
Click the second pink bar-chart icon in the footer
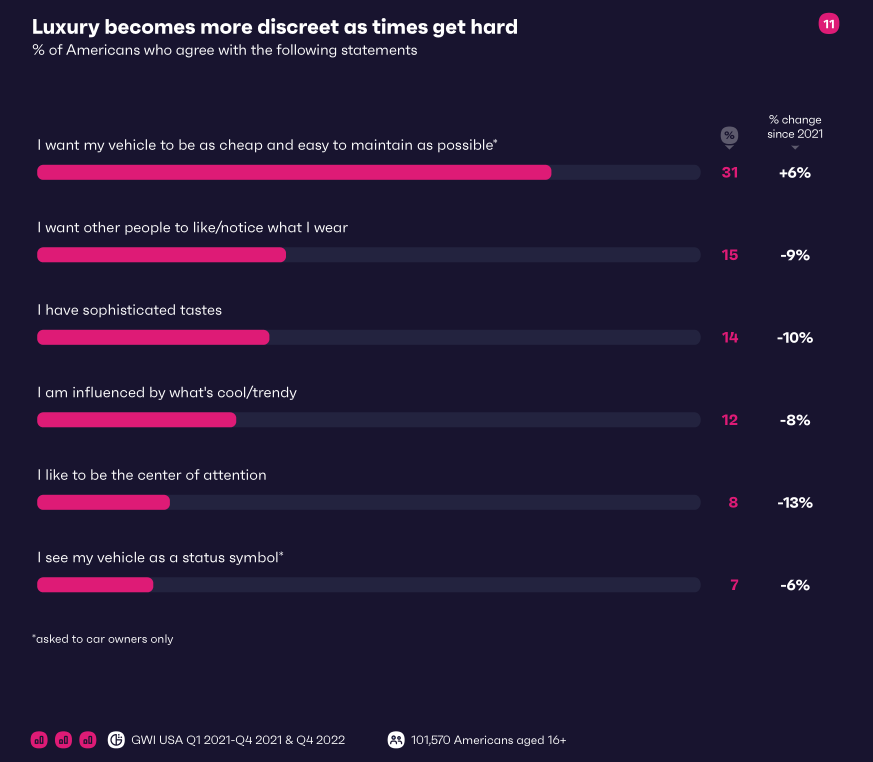pyautogui.click(x=64, y=740)
